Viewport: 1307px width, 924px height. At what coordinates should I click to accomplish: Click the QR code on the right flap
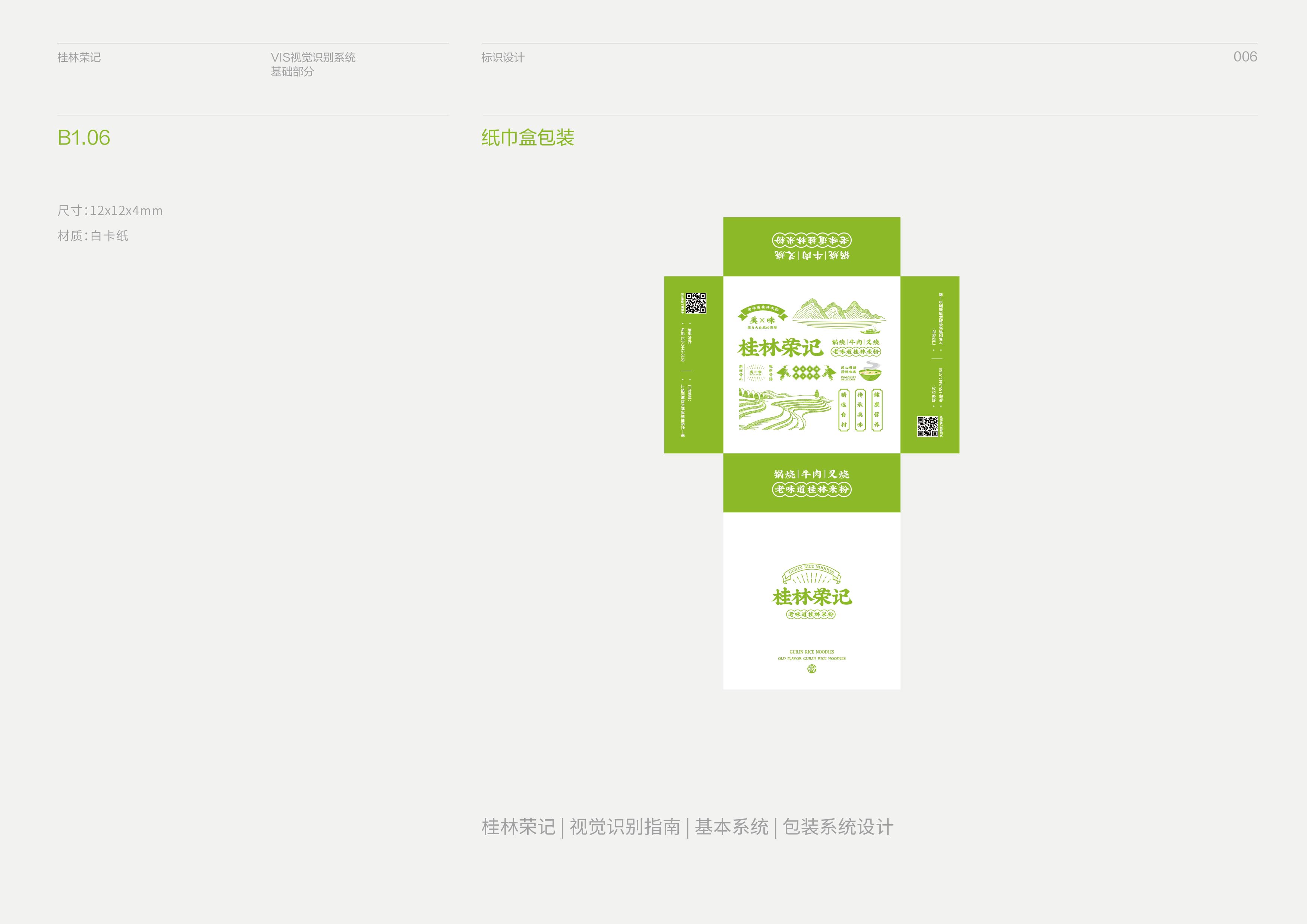927,426
